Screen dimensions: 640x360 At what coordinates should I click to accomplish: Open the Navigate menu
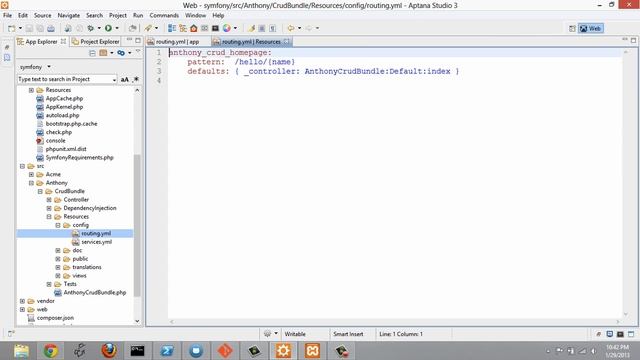coord(69,15)
